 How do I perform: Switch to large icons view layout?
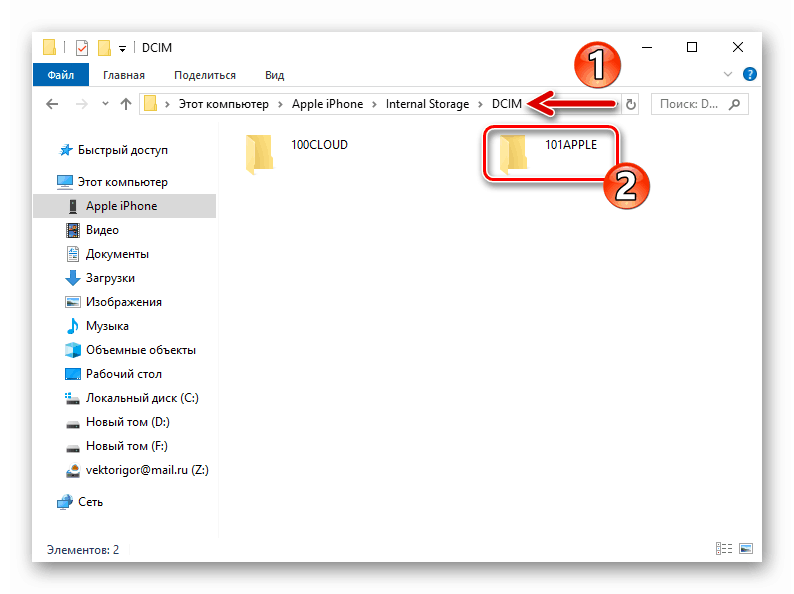pos(746,548)
